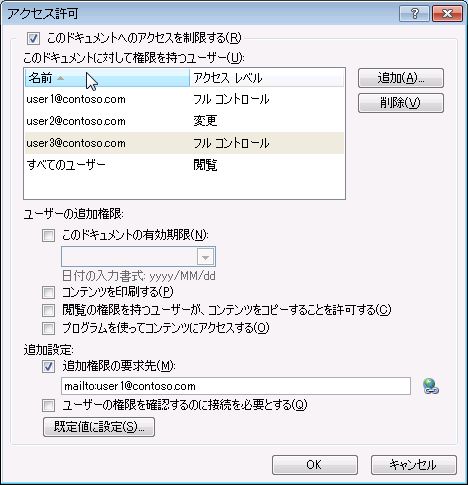Uncheck このドキュメントへのアクセスを制限する checkbox

pos(33,38)
